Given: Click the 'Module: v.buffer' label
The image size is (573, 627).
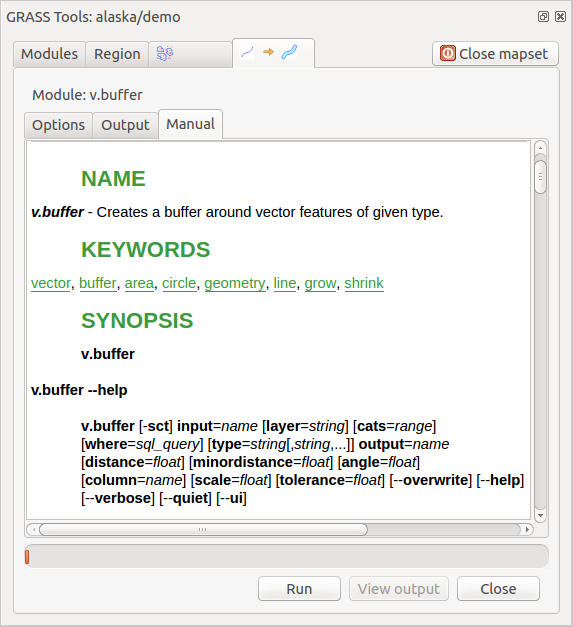Looking at the screenshot, I should 87,95.
